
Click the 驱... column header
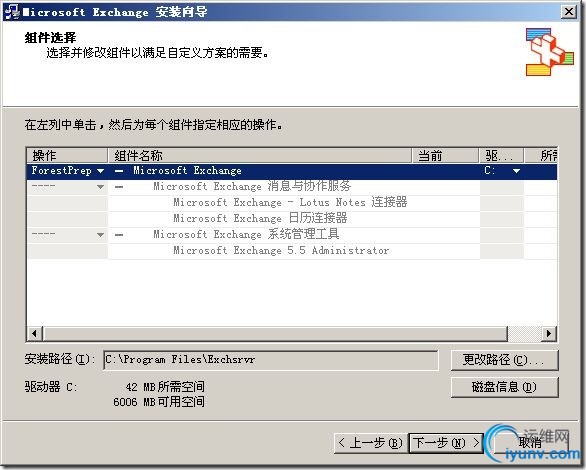[x=502, y=155]
